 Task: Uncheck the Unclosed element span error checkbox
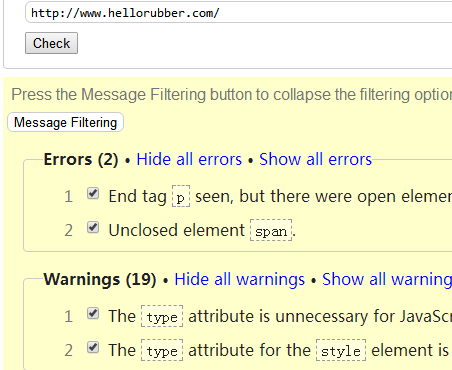(93, 227)
